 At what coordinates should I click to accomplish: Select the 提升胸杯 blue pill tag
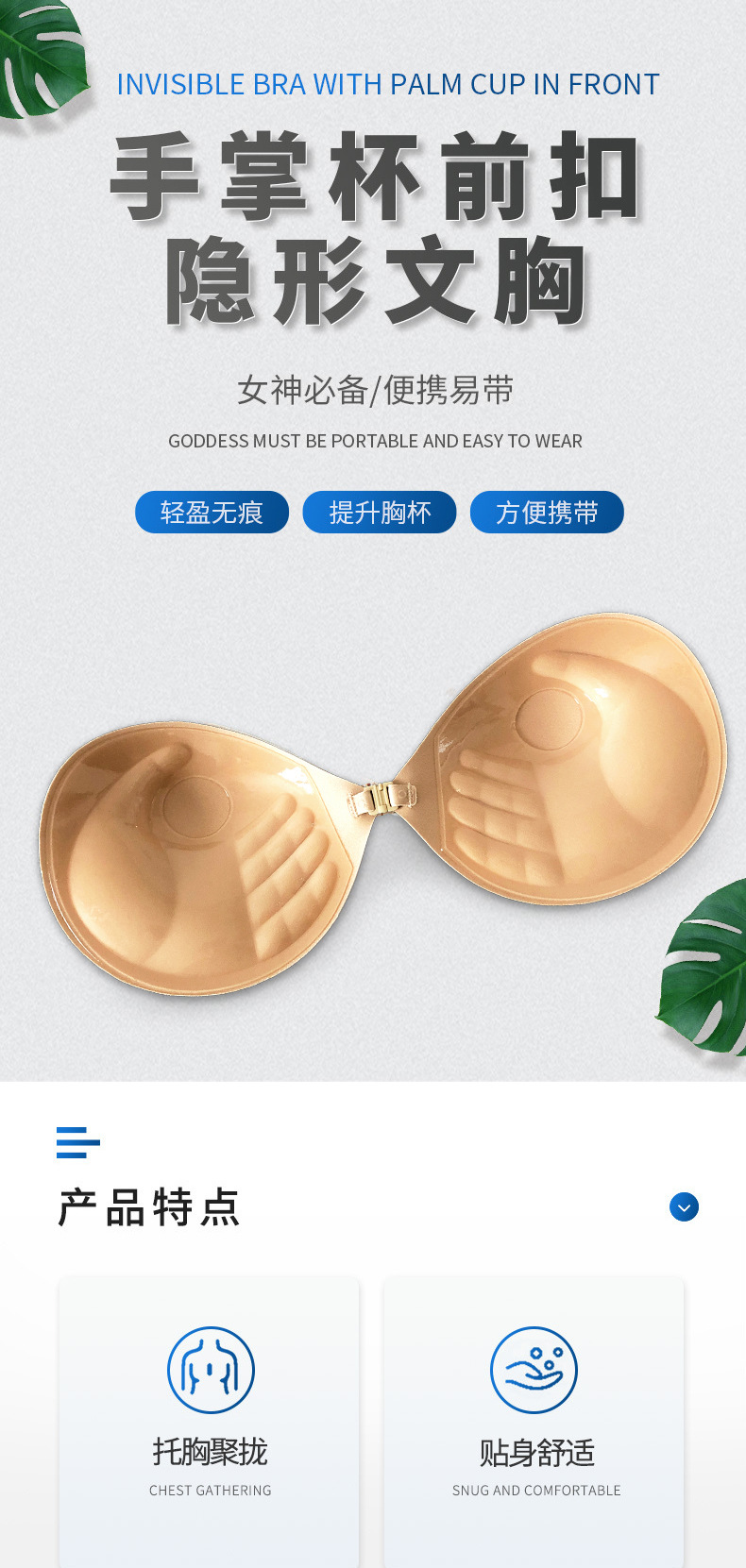(x=380, y=512)
